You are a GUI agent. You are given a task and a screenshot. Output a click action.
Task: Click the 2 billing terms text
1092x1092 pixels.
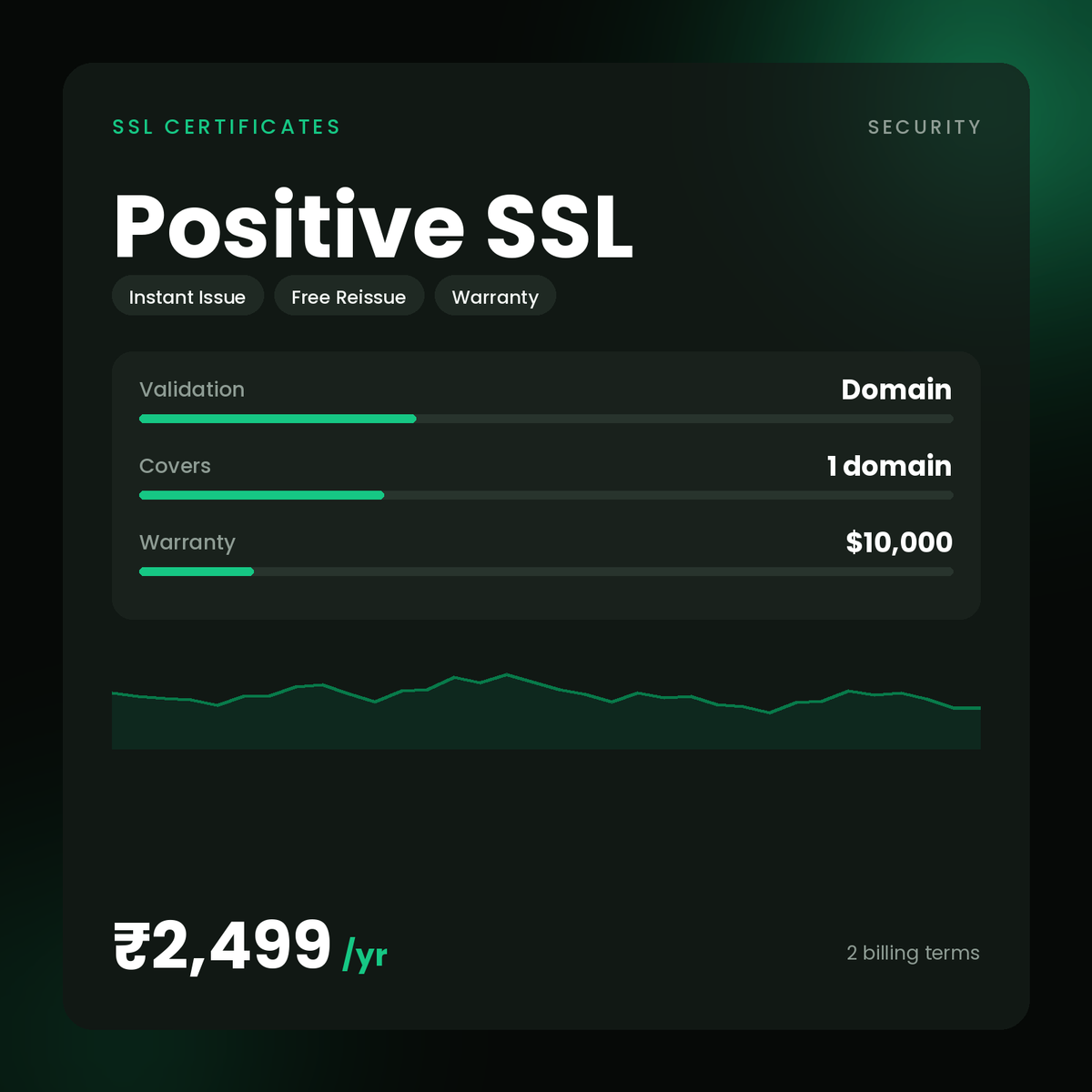(x=913, y=953)
